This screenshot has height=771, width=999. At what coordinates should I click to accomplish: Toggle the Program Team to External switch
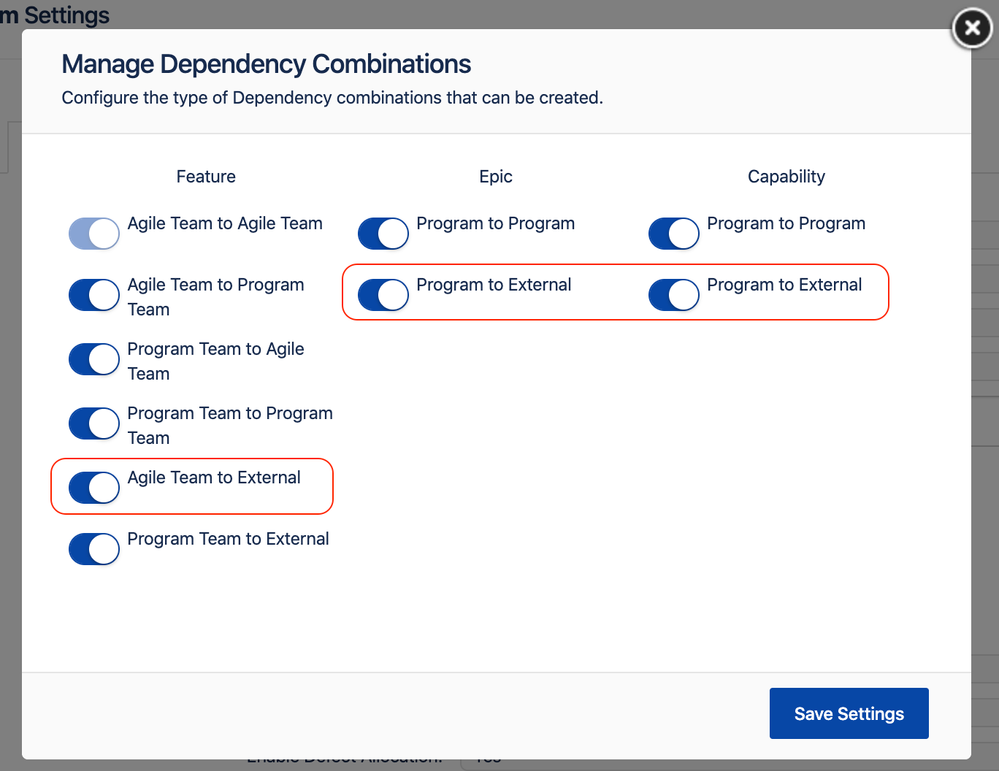pos(94,549)
